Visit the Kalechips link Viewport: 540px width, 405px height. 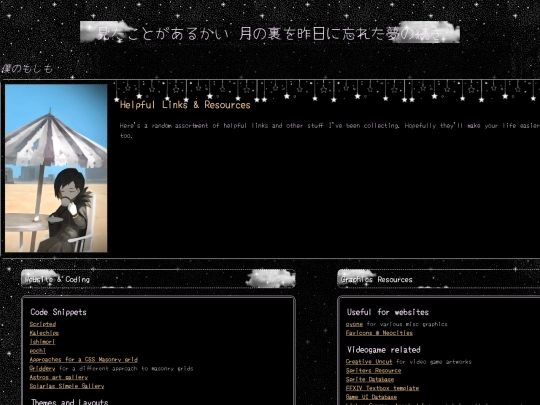point(44,333)
